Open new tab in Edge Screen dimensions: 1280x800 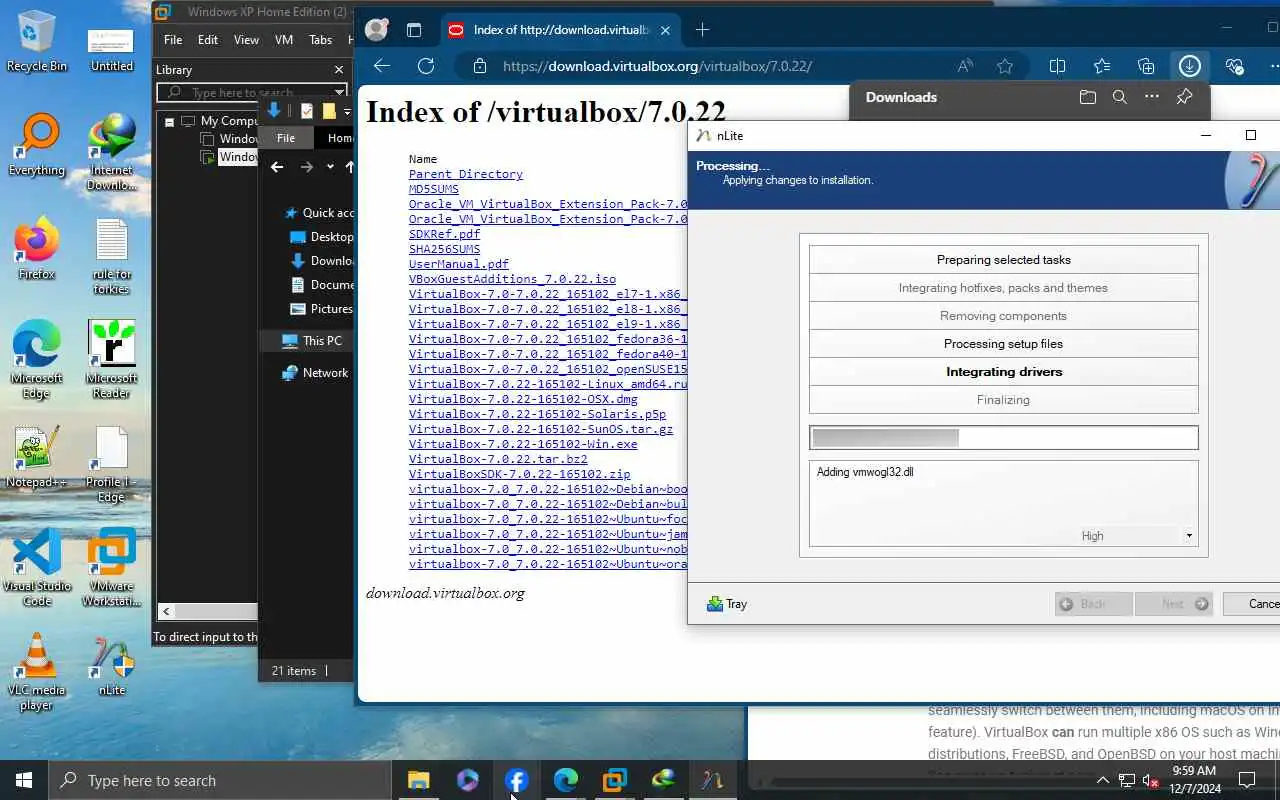pyautogui.click(x=702, y=30)
